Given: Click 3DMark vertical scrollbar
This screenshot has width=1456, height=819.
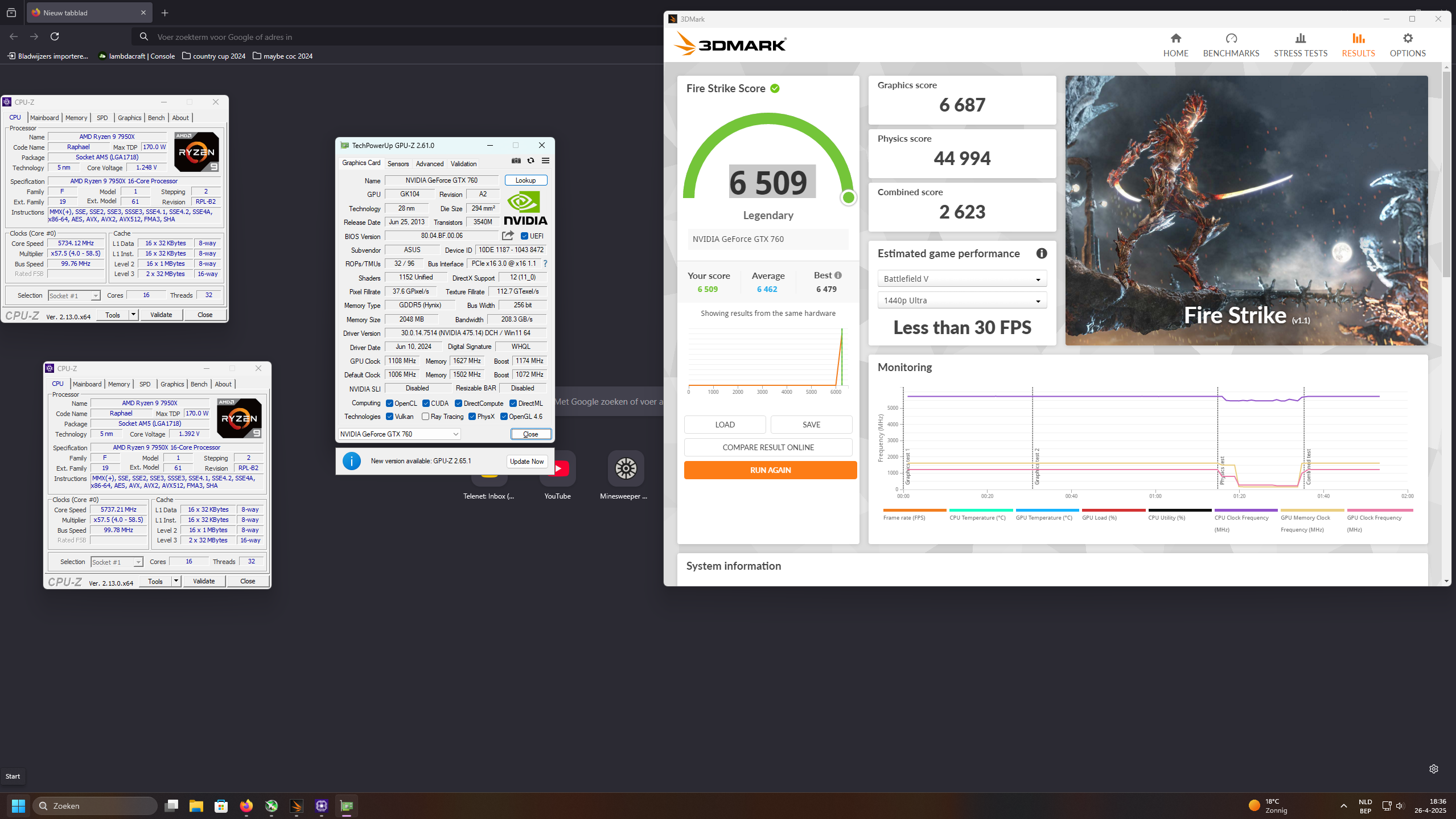Looking at the screenshot, I should 1446,175.
